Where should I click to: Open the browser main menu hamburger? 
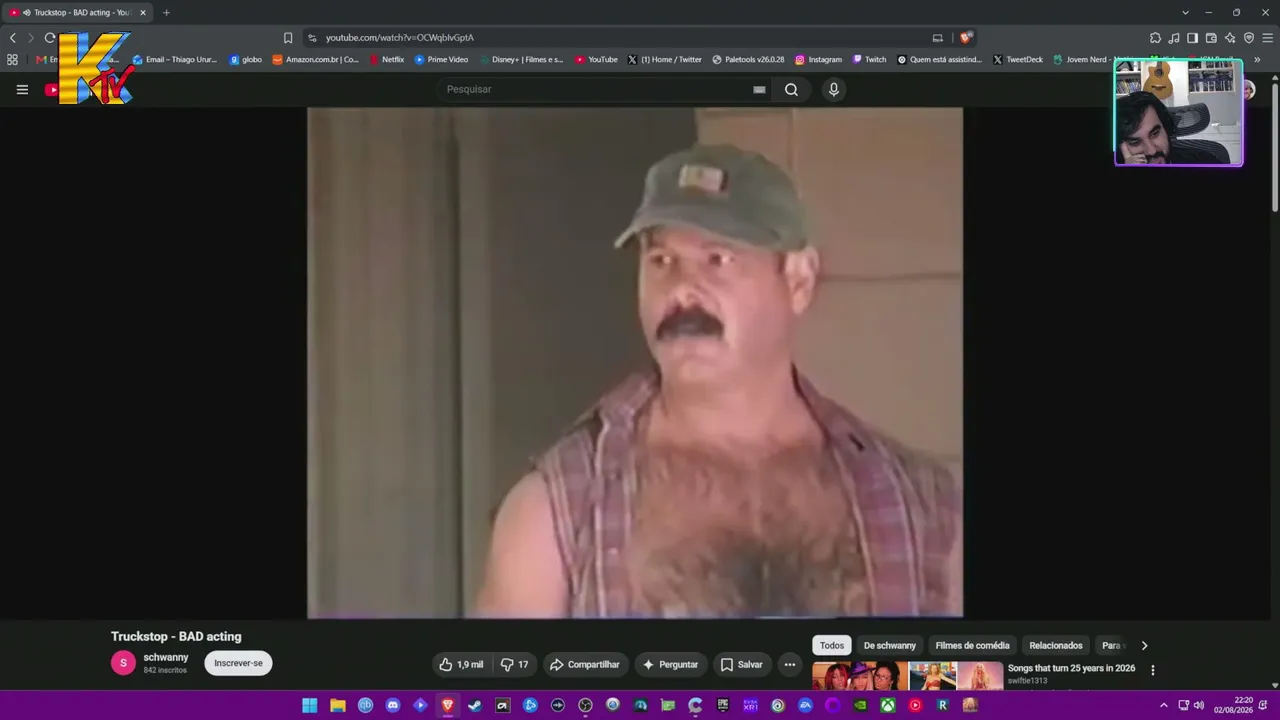tap(1268, 38)
